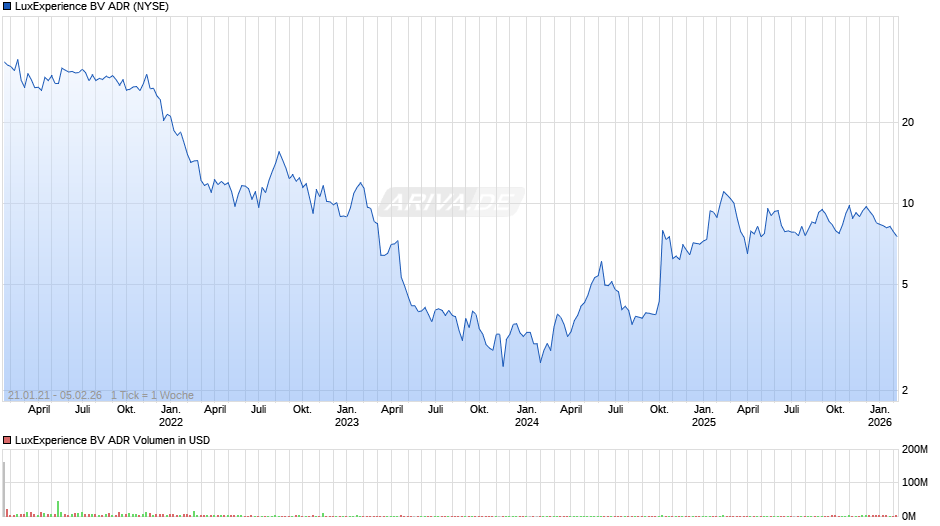Click the tallest green volume bar in mid-2021
The image size is (940, 526).
coord(58,509)
